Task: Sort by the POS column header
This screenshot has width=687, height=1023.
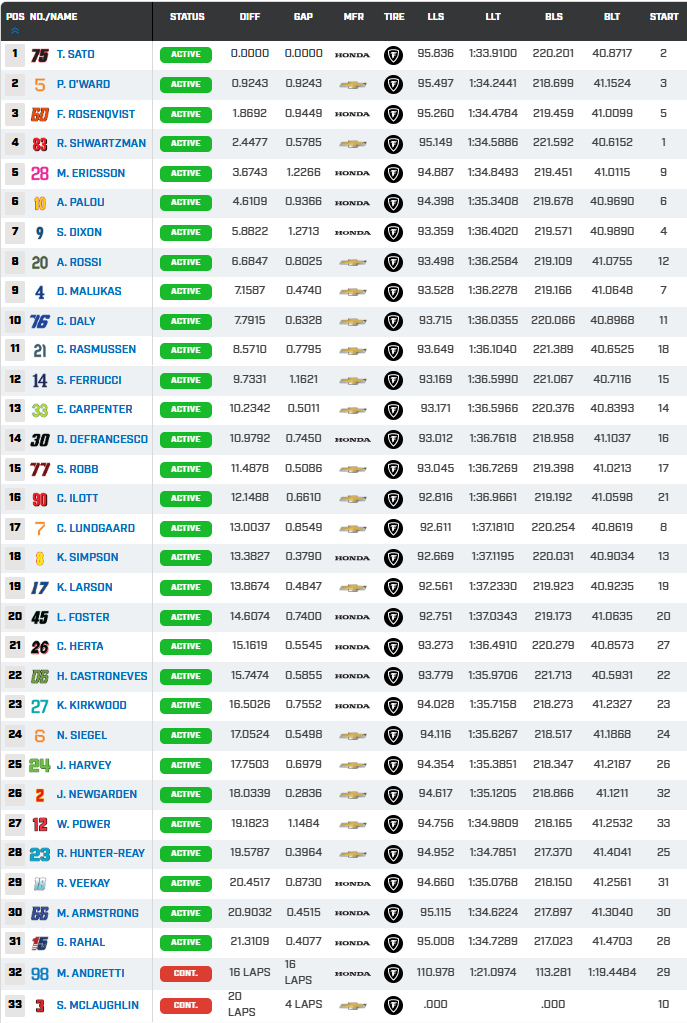Action: [14, 16]
